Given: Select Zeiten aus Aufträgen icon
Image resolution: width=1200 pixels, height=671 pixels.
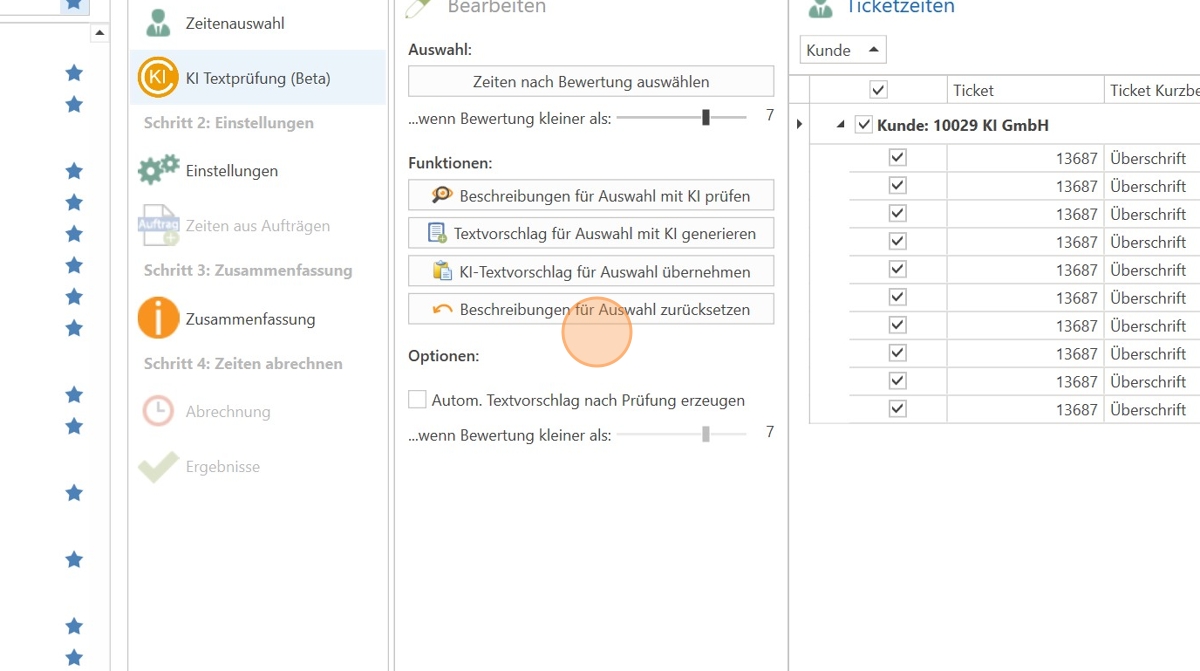Looking at the screenshot, I should pos(158,226).
